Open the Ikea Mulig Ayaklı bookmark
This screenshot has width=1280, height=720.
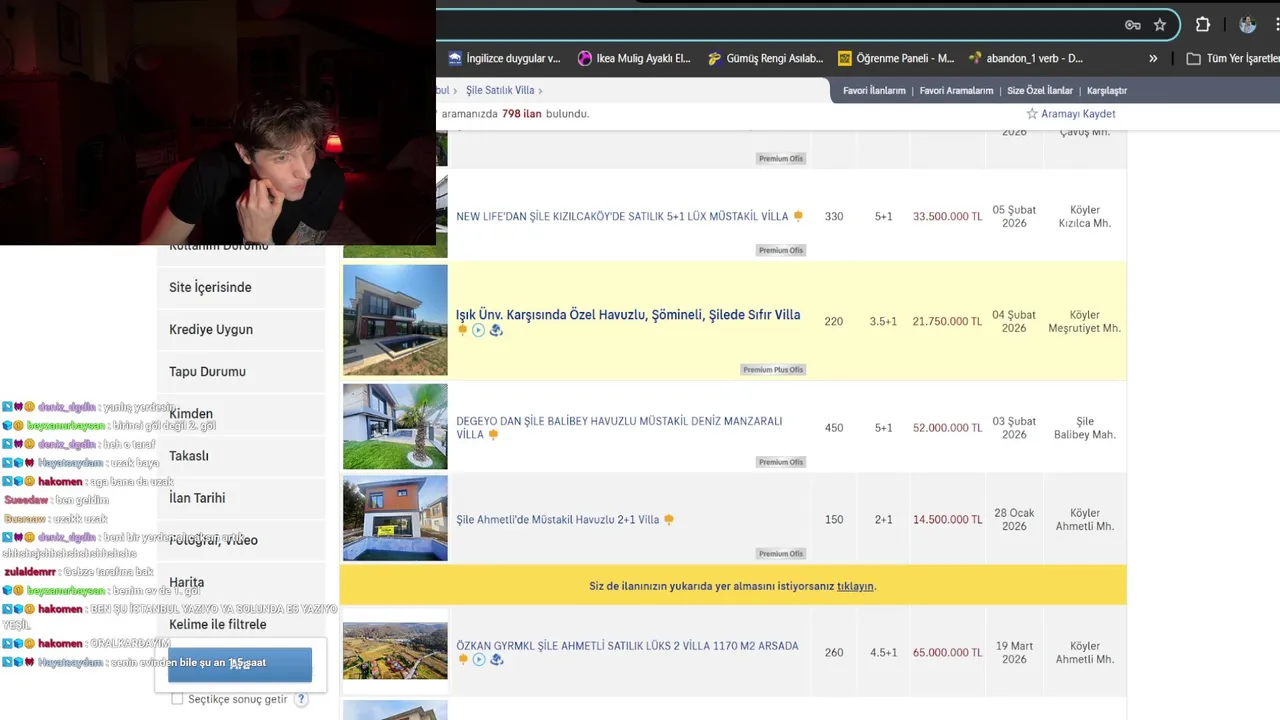634,58
